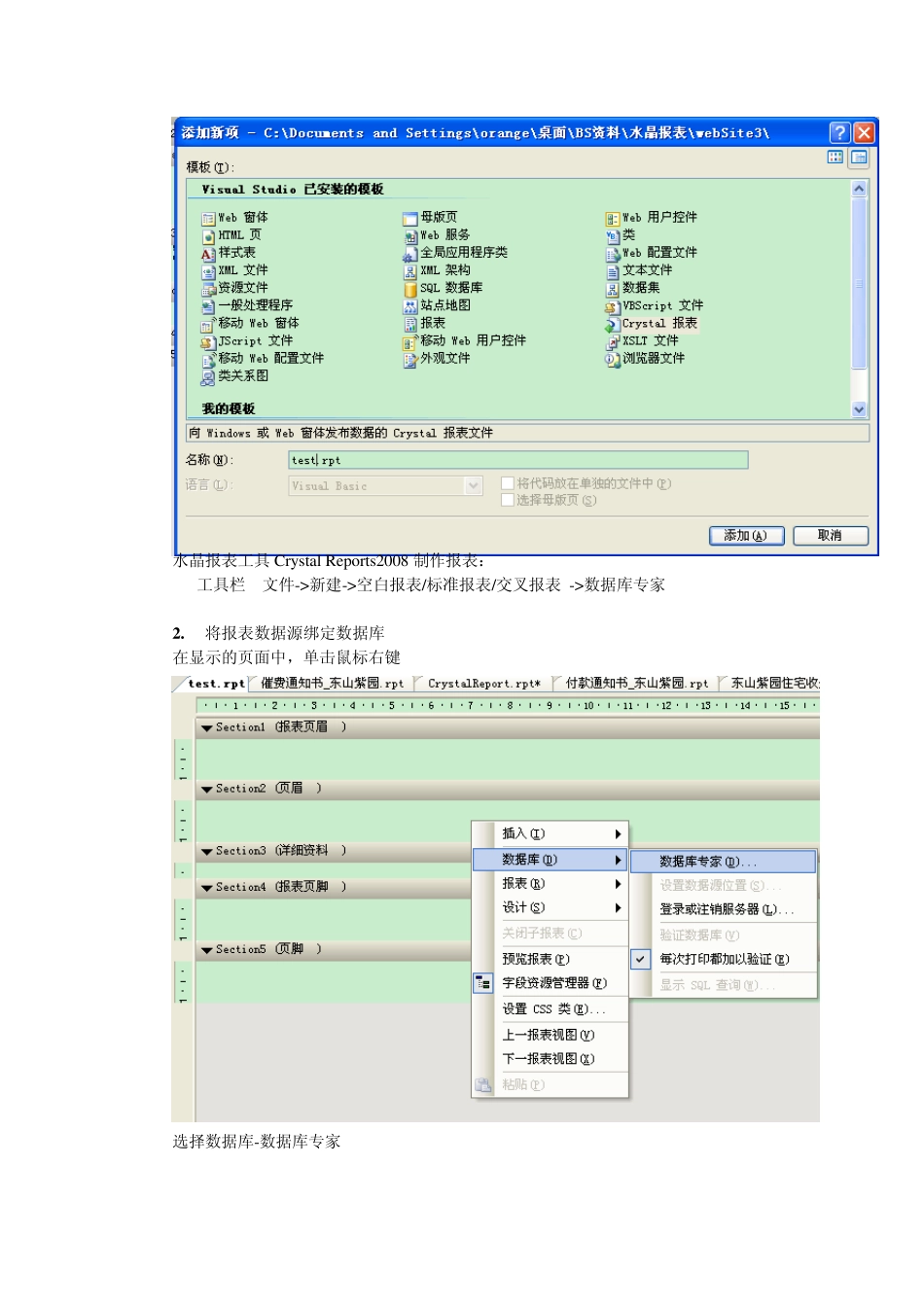Image resolution: width=924 pixels, height=1307 pixels.
Task: Choose 上一报表视图 menu entry
Action: [x=551, y=1035]
